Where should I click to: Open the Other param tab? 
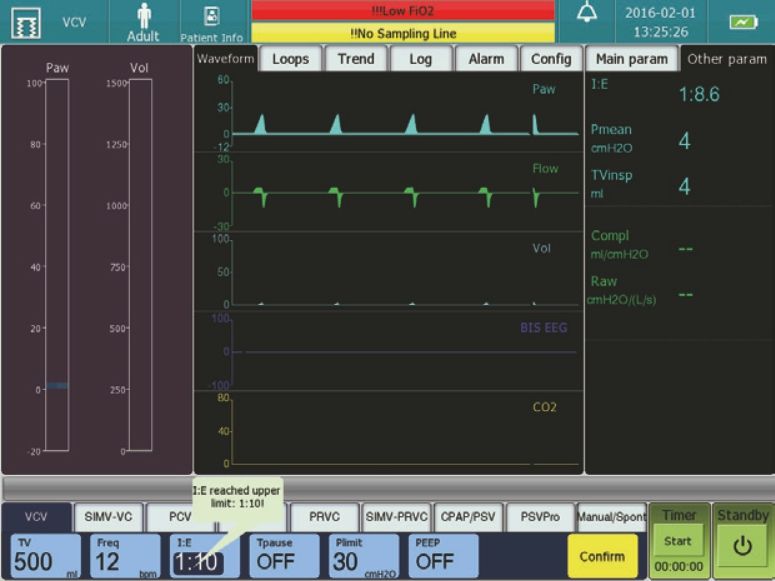coord(727,59)
